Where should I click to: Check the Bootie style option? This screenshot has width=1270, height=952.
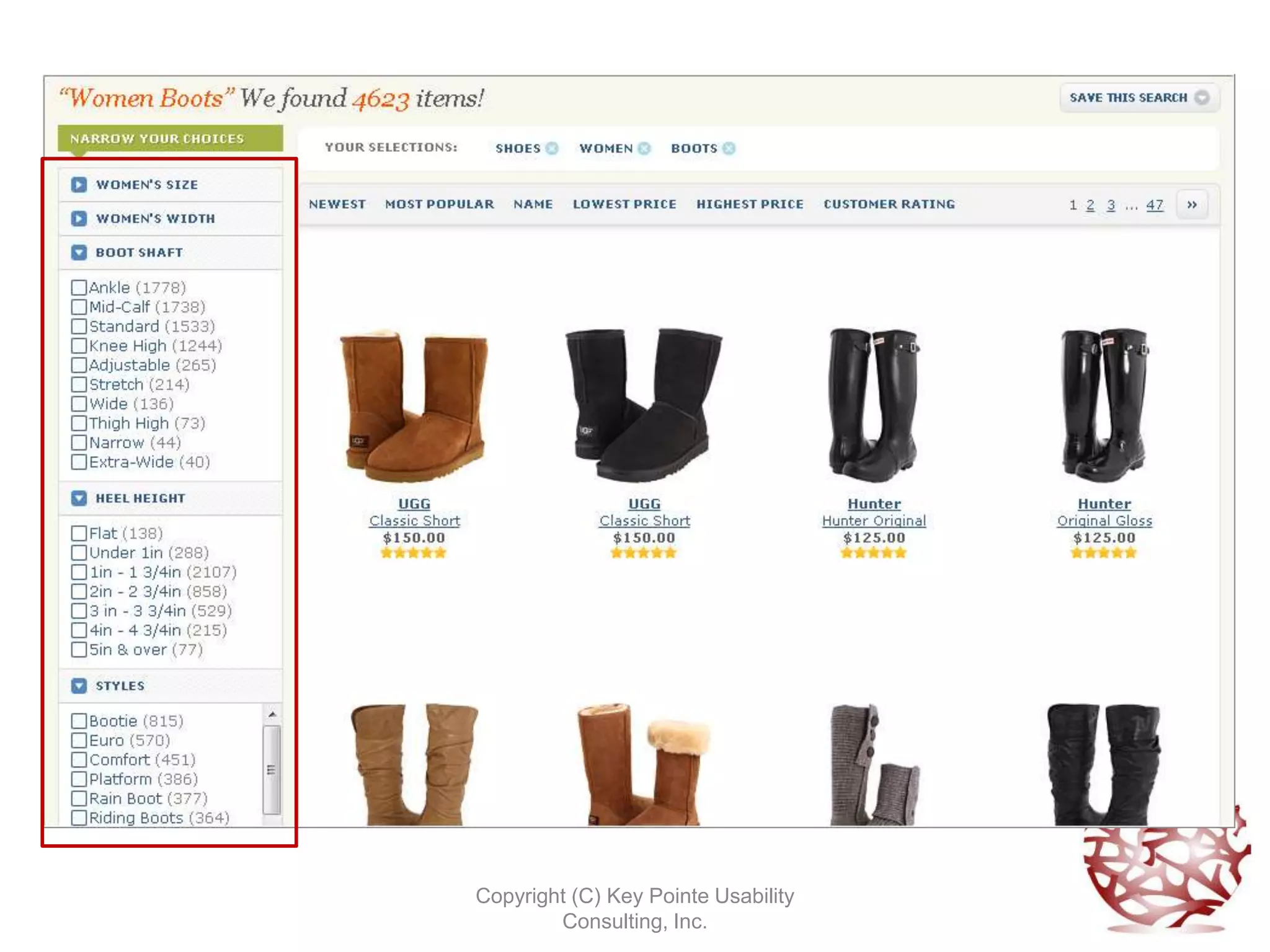coord(79,721)
